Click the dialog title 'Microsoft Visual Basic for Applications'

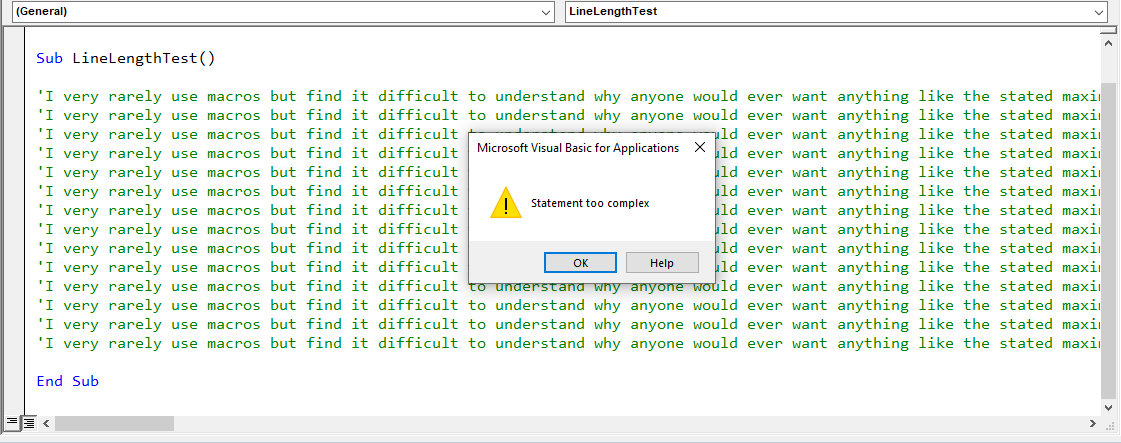click(x=578, y=148)
